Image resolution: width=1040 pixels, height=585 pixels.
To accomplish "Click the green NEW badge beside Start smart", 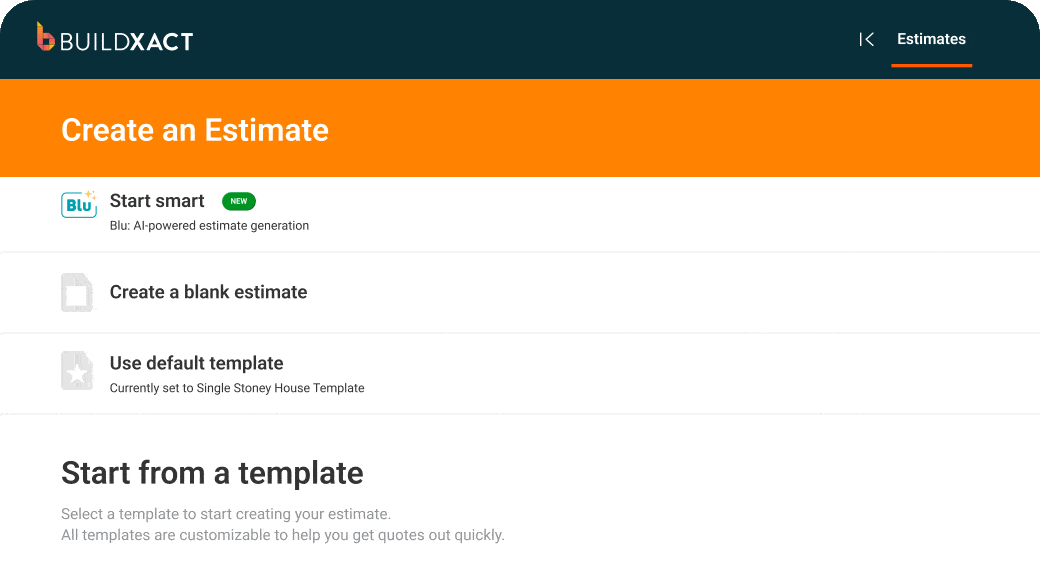I will [x=238, y=201].
